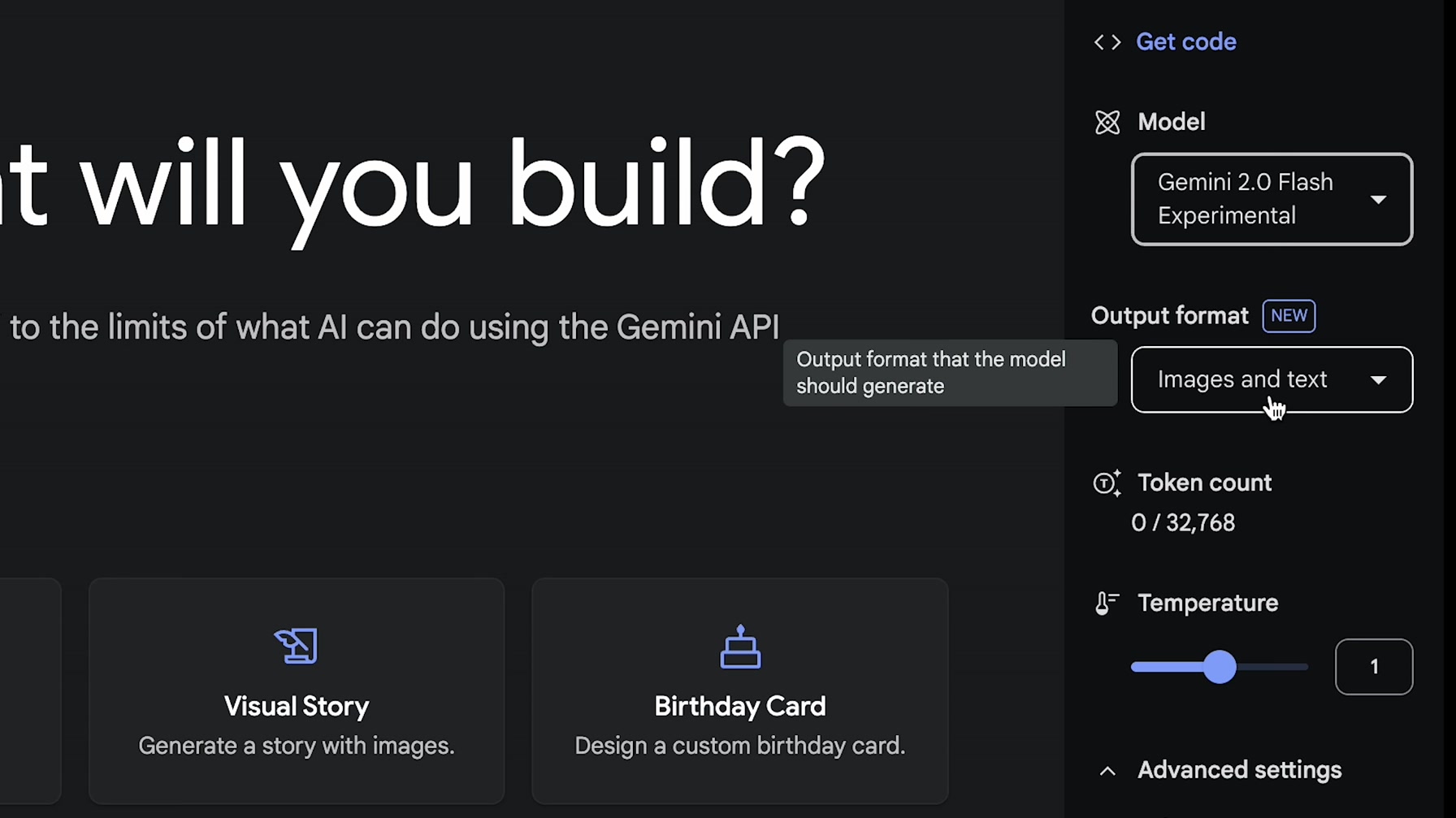Open the Images and text output format dropdown
1456x818 pixels.
pos(1272,379)
